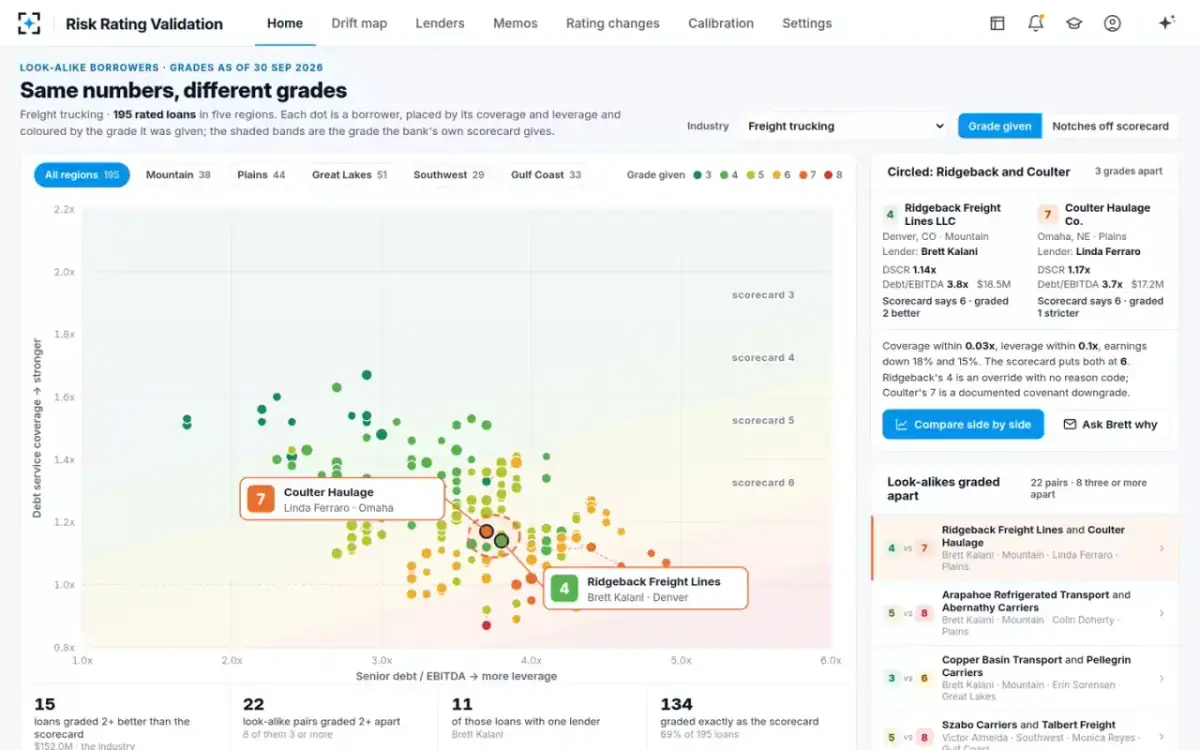
Task: Click the circled Coulter Haulage dot on chart
Action: point(486,532)
